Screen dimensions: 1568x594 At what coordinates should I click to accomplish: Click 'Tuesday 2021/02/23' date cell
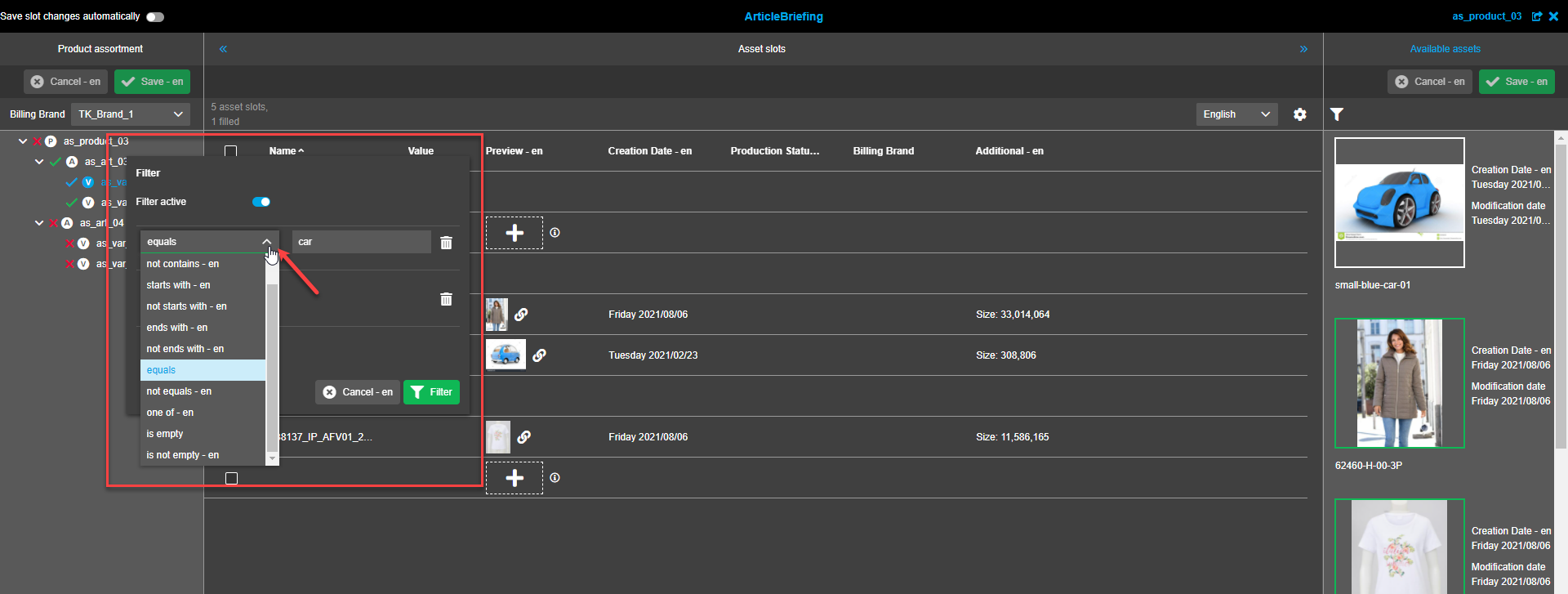tap(653, 355)
